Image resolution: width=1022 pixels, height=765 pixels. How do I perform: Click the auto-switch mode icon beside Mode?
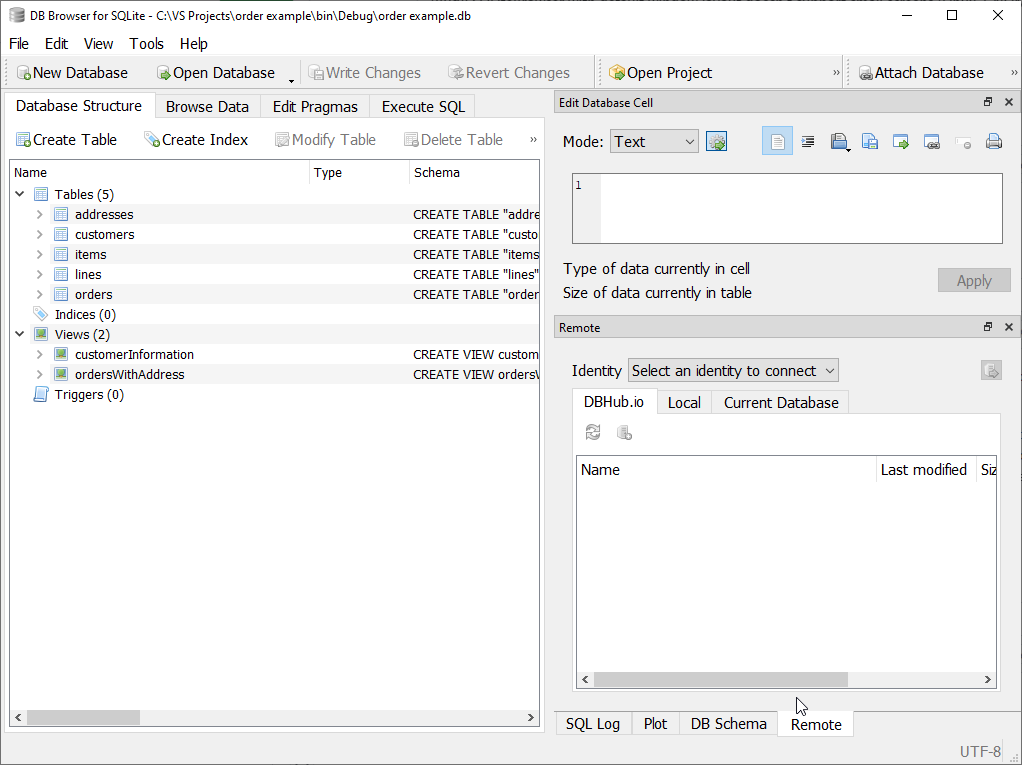pyautogui.click(x=716, y=141)
